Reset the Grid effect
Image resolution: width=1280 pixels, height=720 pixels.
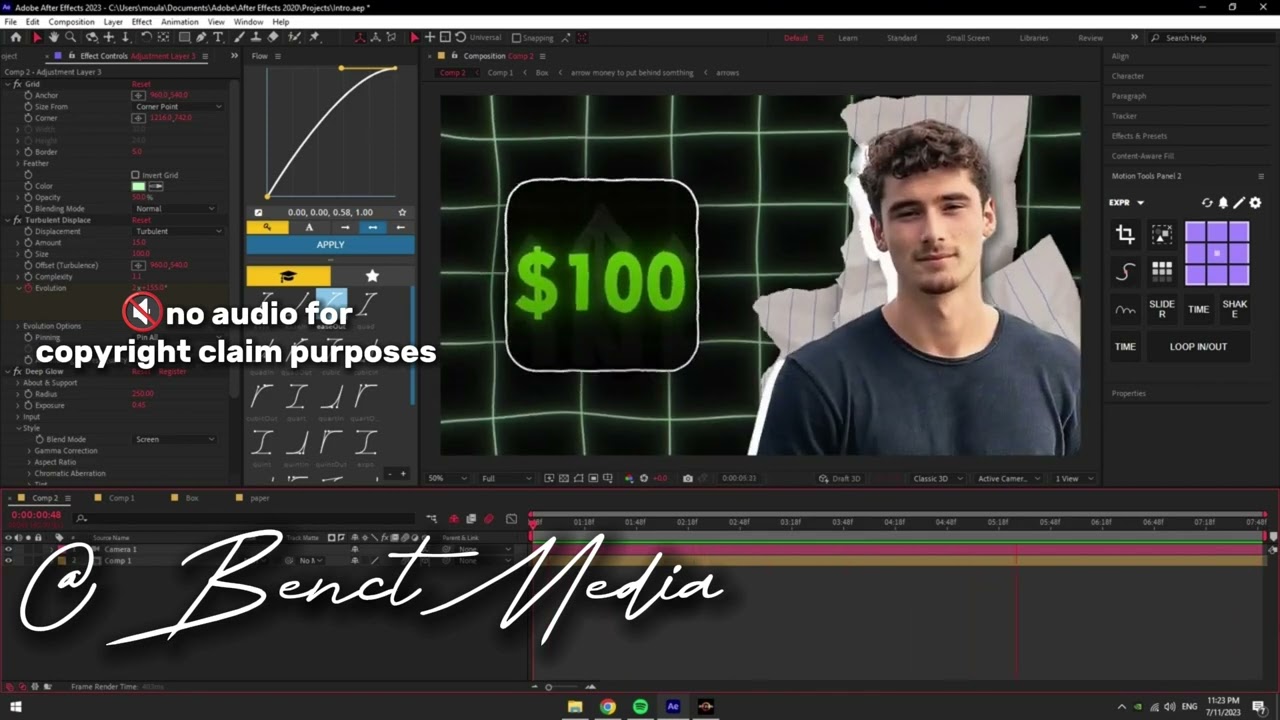tap(141, 84)
